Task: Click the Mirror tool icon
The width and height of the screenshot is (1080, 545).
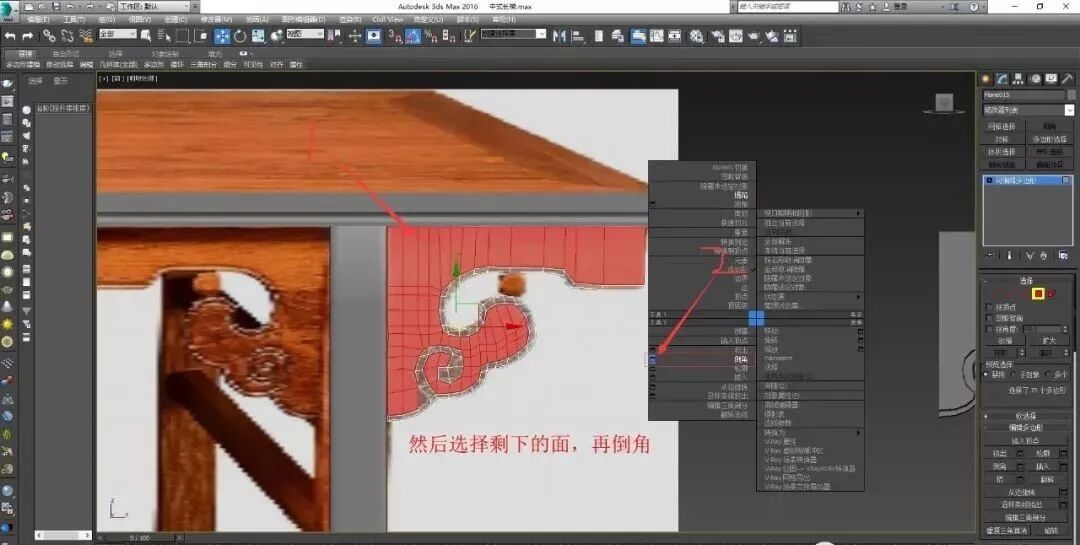Action: click(559, 36)
